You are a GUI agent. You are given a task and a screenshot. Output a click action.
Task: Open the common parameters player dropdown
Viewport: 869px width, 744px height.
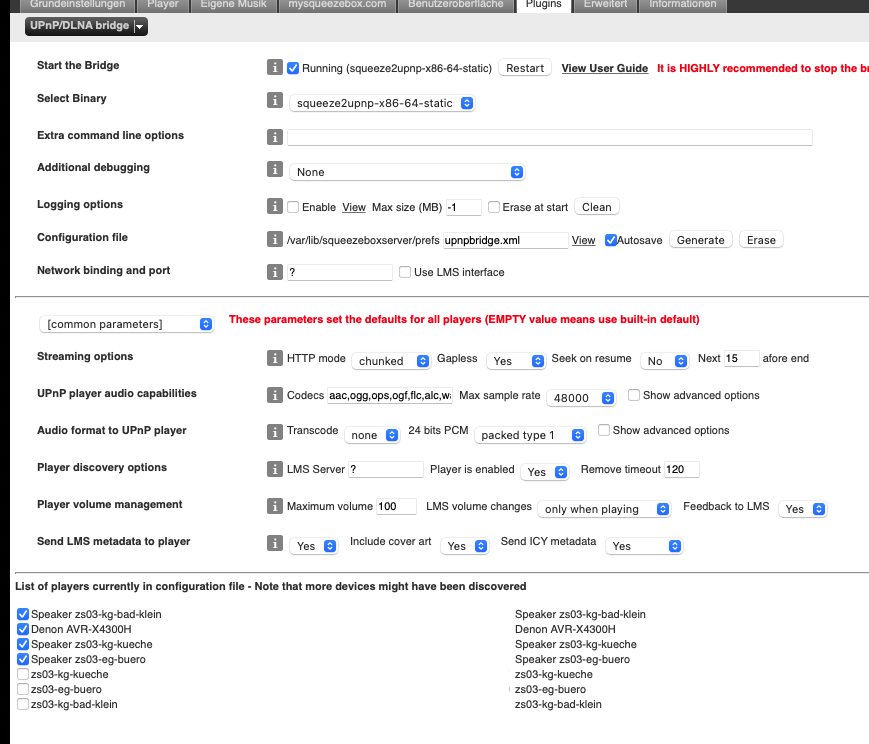pos(126,324)
